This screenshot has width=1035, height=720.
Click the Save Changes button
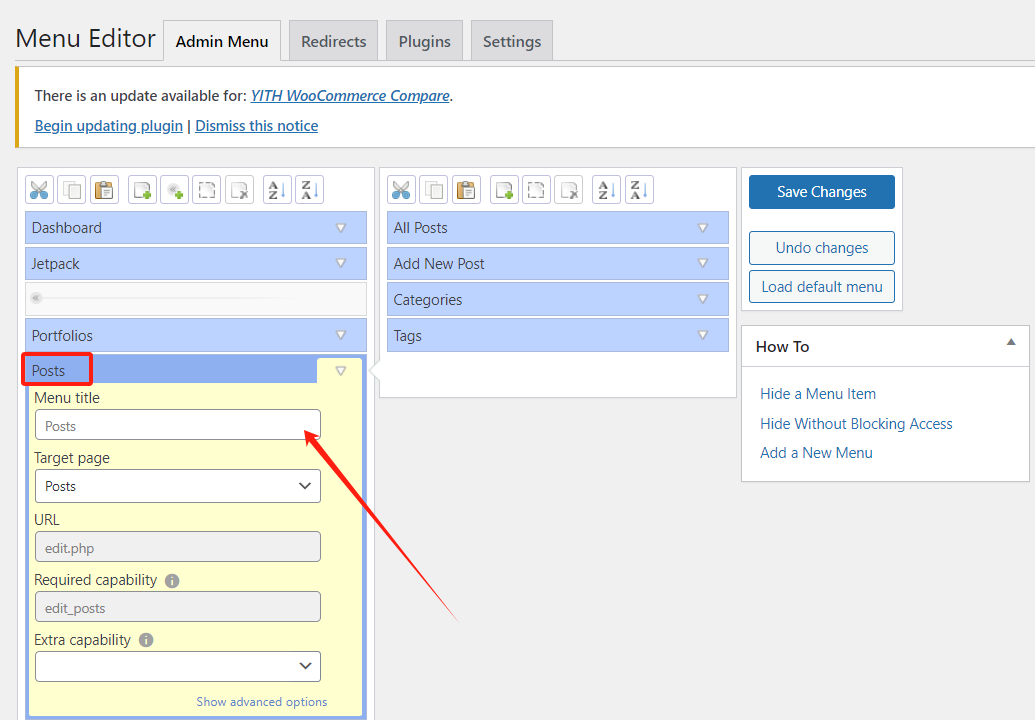pos(821,192)
